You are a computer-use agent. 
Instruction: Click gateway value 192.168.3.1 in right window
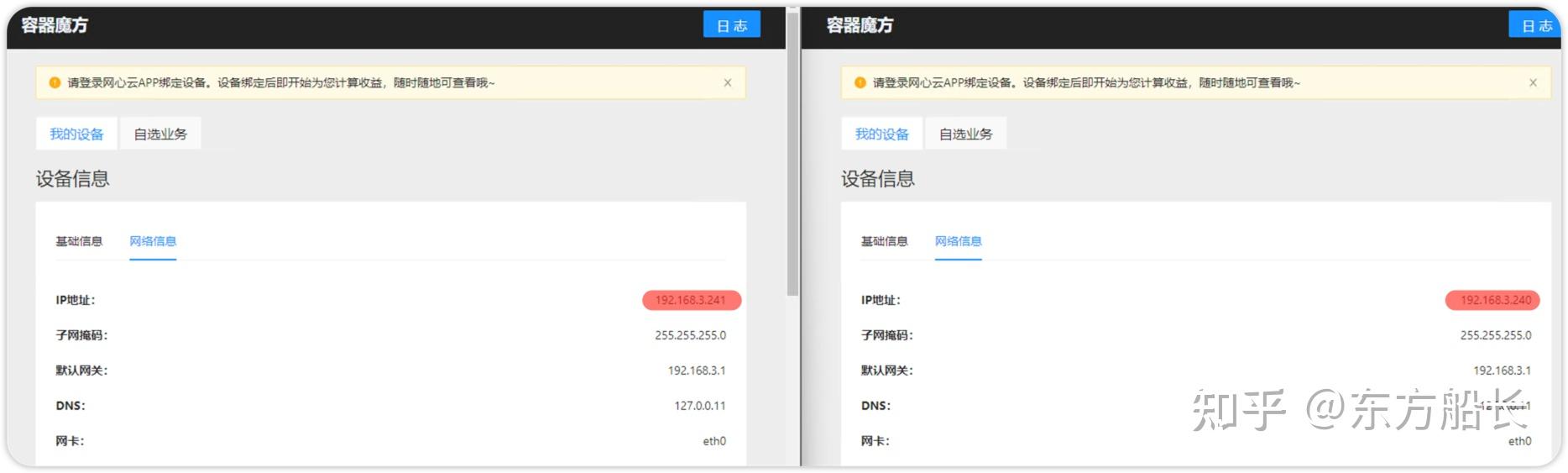pos(1502,371)
